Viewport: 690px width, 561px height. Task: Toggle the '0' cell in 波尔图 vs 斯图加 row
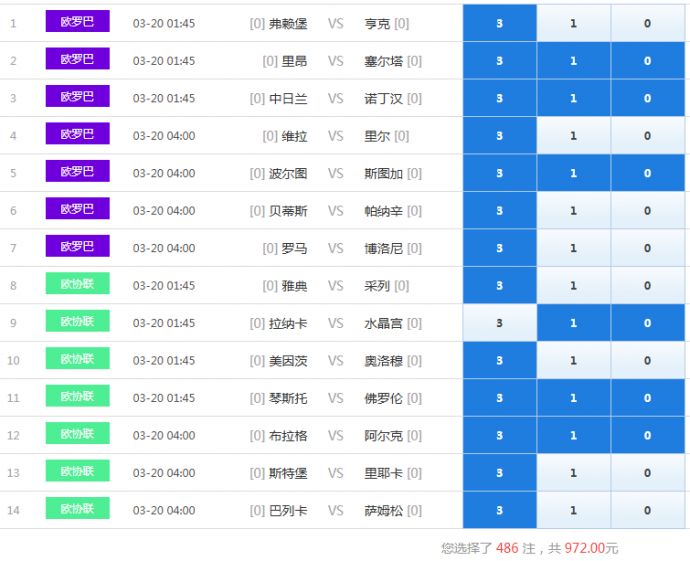[647, 173]
